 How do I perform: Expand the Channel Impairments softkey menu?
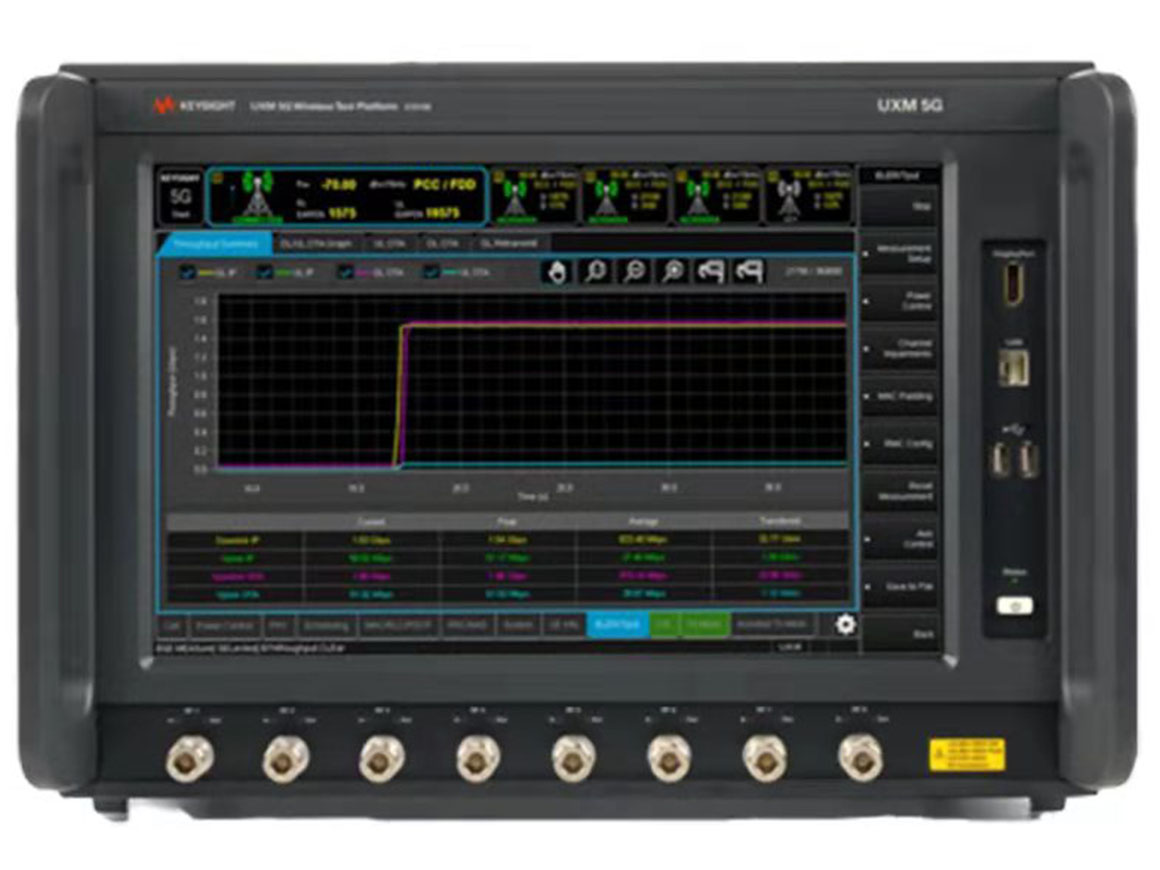coord(900,348)
